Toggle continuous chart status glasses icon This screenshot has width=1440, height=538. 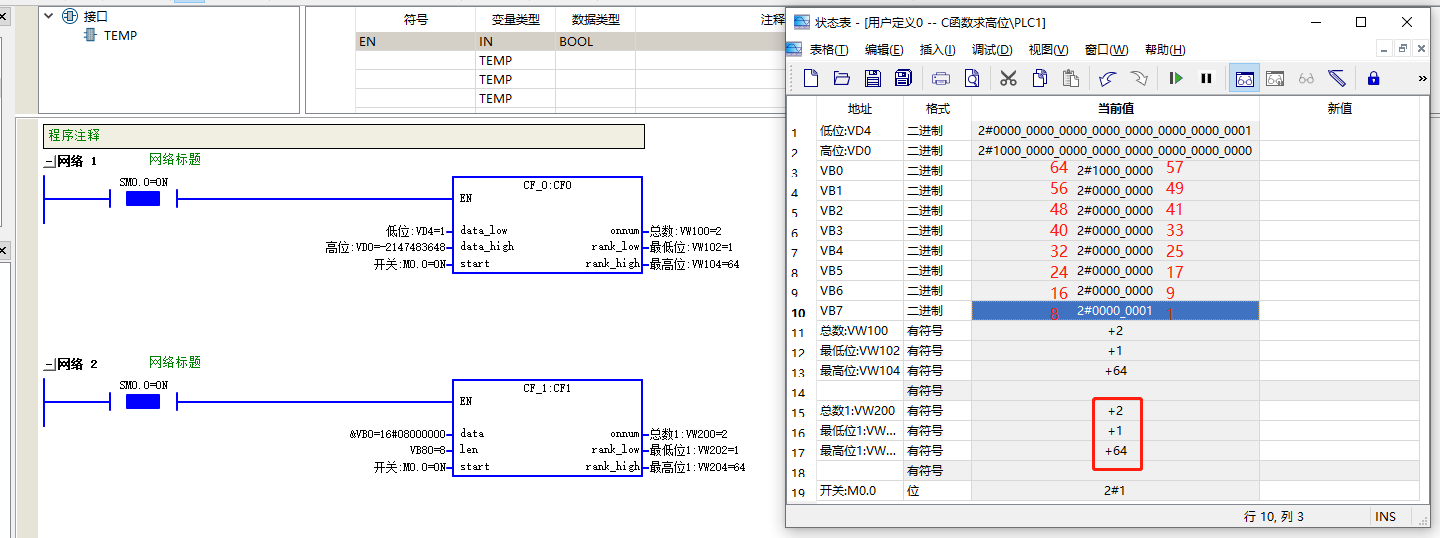1244,78
